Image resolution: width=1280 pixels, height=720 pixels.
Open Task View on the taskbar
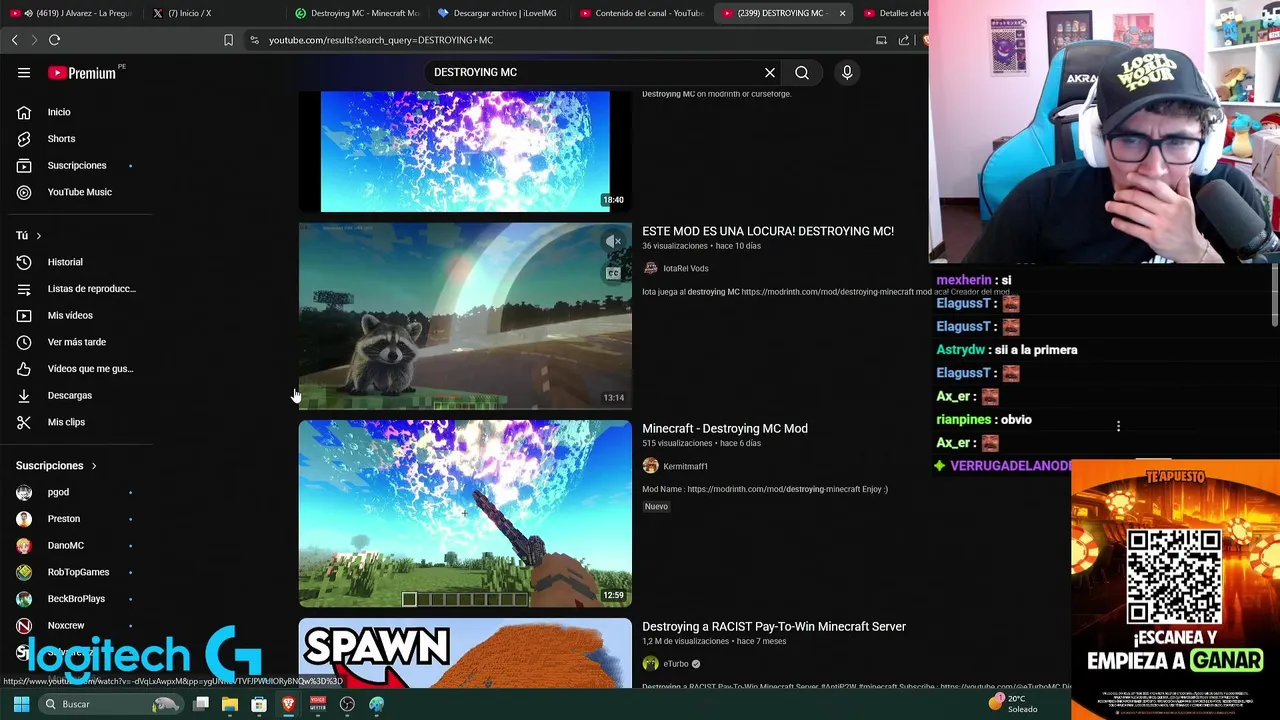click(x=201, y=704)
